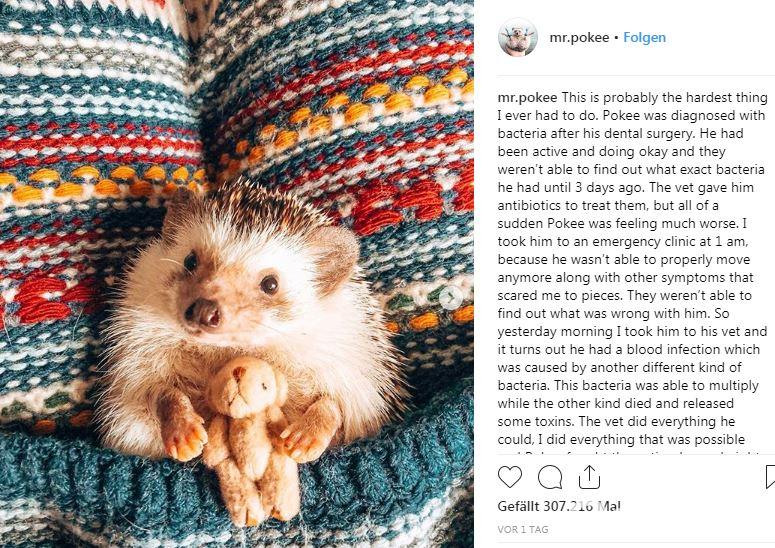Image resolution: width=775 pixels, height=548 pixels.
Task: View likers via Gefällt 307.216 Mal
Action: [x=559, y=507]
